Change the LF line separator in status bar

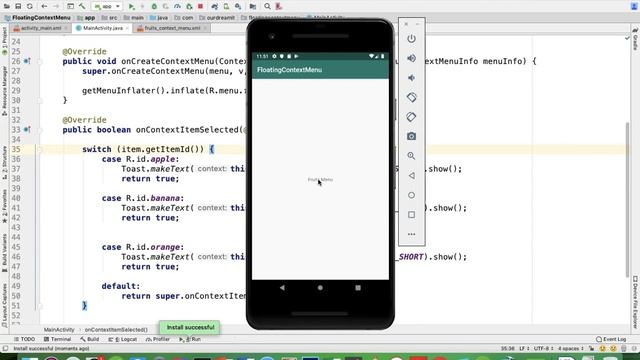(x=524, y=349)
